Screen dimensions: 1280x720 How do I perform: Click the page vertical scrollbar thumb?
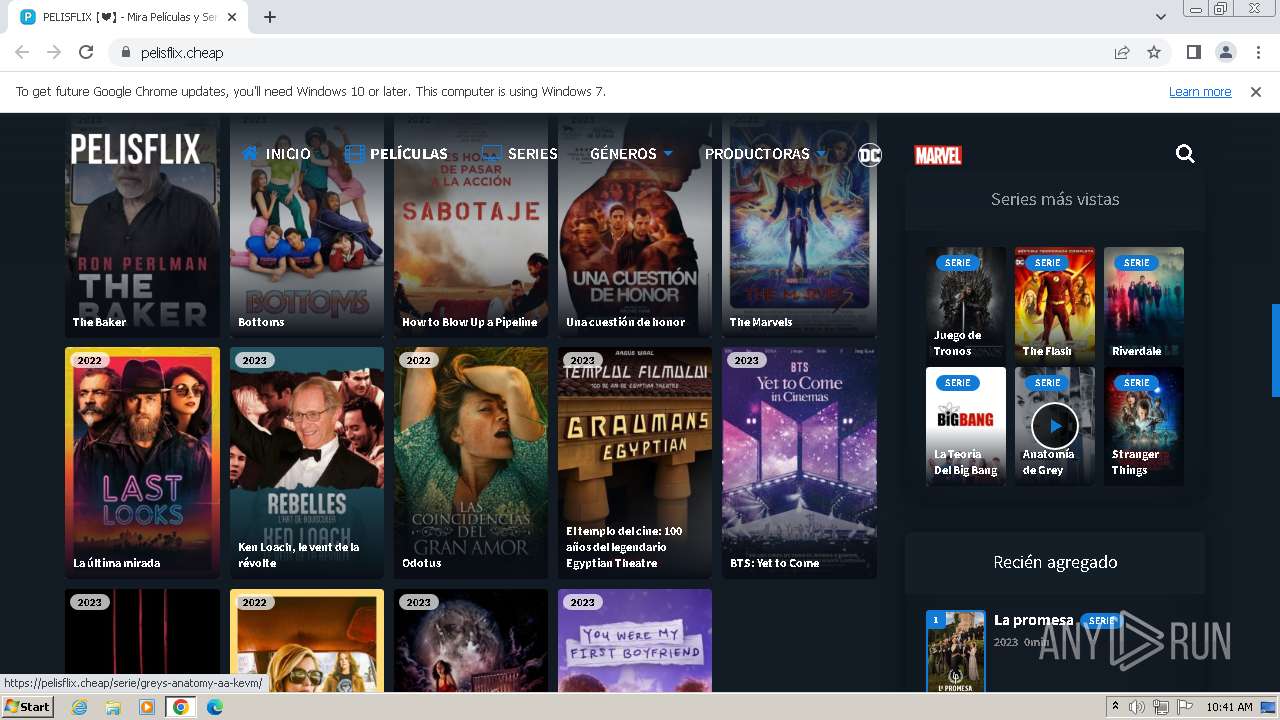(1275, 350)
